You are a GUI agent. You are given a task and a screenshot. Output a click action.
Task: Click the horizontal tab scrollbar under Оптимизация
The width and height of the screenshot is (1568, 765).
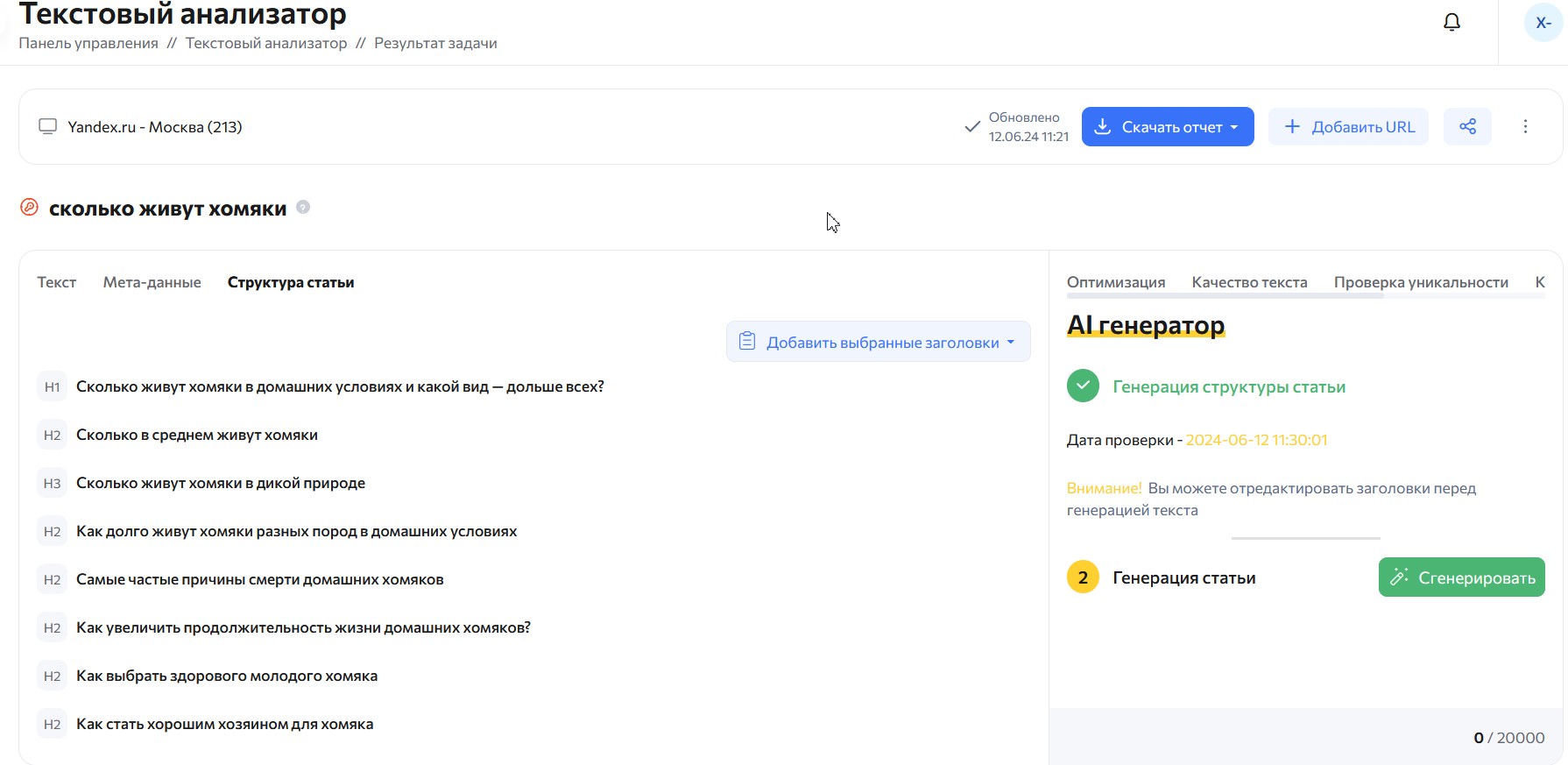coord(1225,297)
